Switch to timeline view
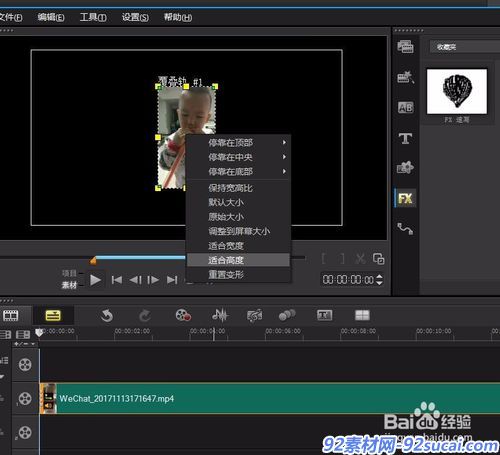 point(53,315)
